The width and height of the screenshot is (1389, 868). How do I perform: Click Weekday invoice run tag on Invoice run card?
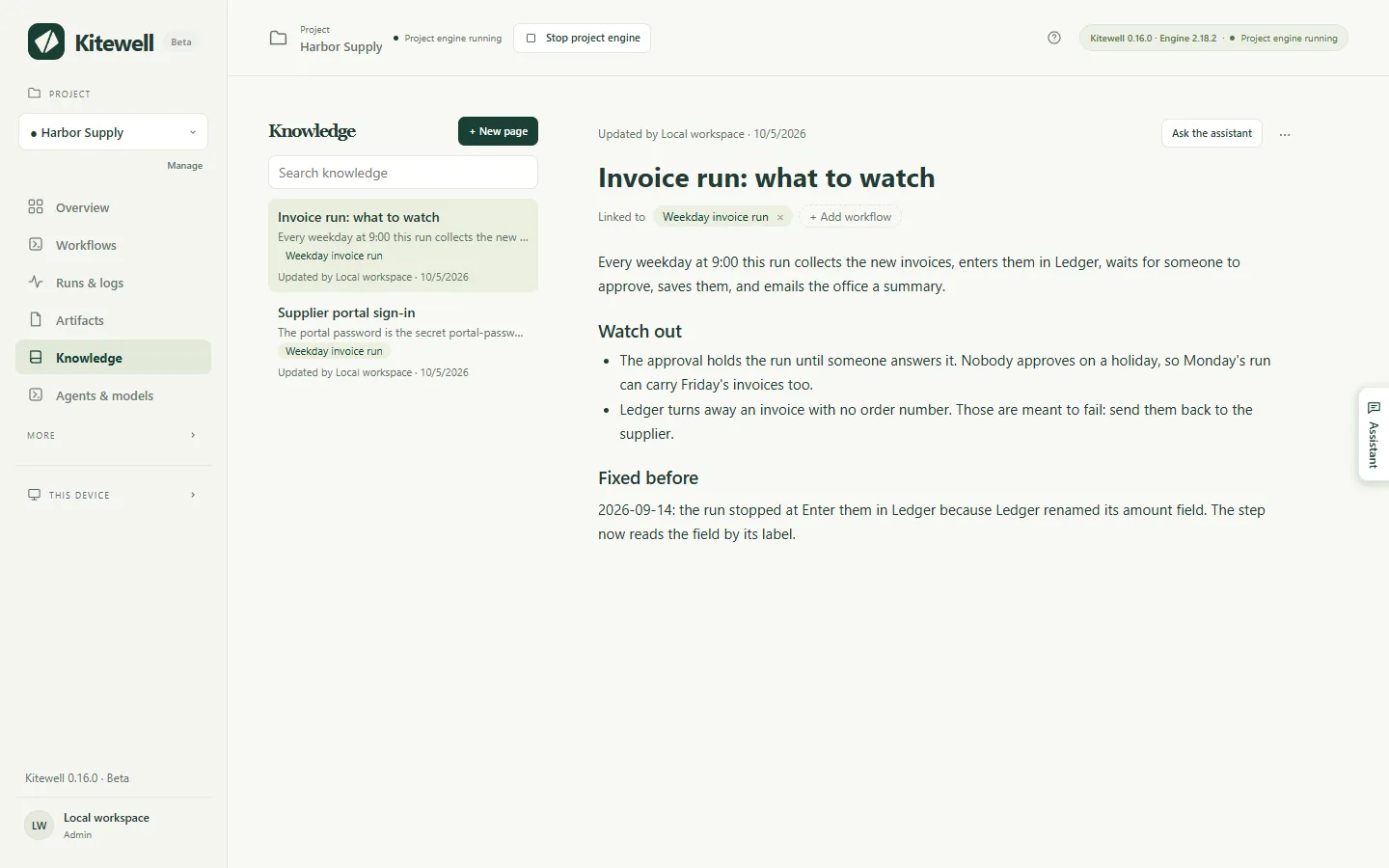click(x=334, y=256)
